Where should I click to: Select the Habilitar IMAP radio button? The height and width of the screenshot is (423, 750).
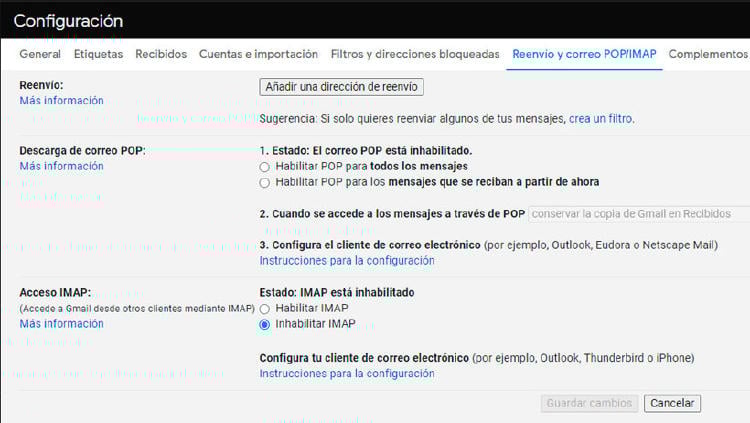[265, 309]
